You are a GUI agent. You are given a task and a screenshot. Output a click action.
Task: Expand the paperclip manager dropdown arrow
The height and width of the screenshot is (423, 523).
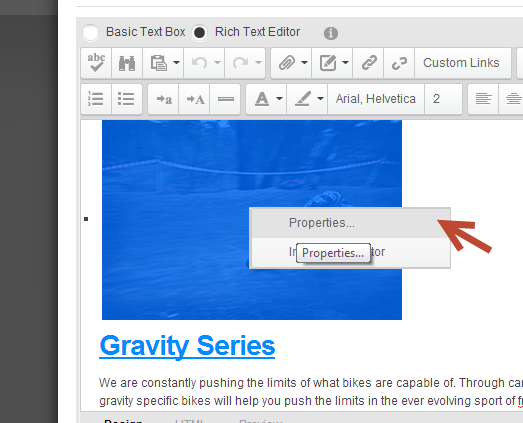pyautogui.click(x=305, y=63)
